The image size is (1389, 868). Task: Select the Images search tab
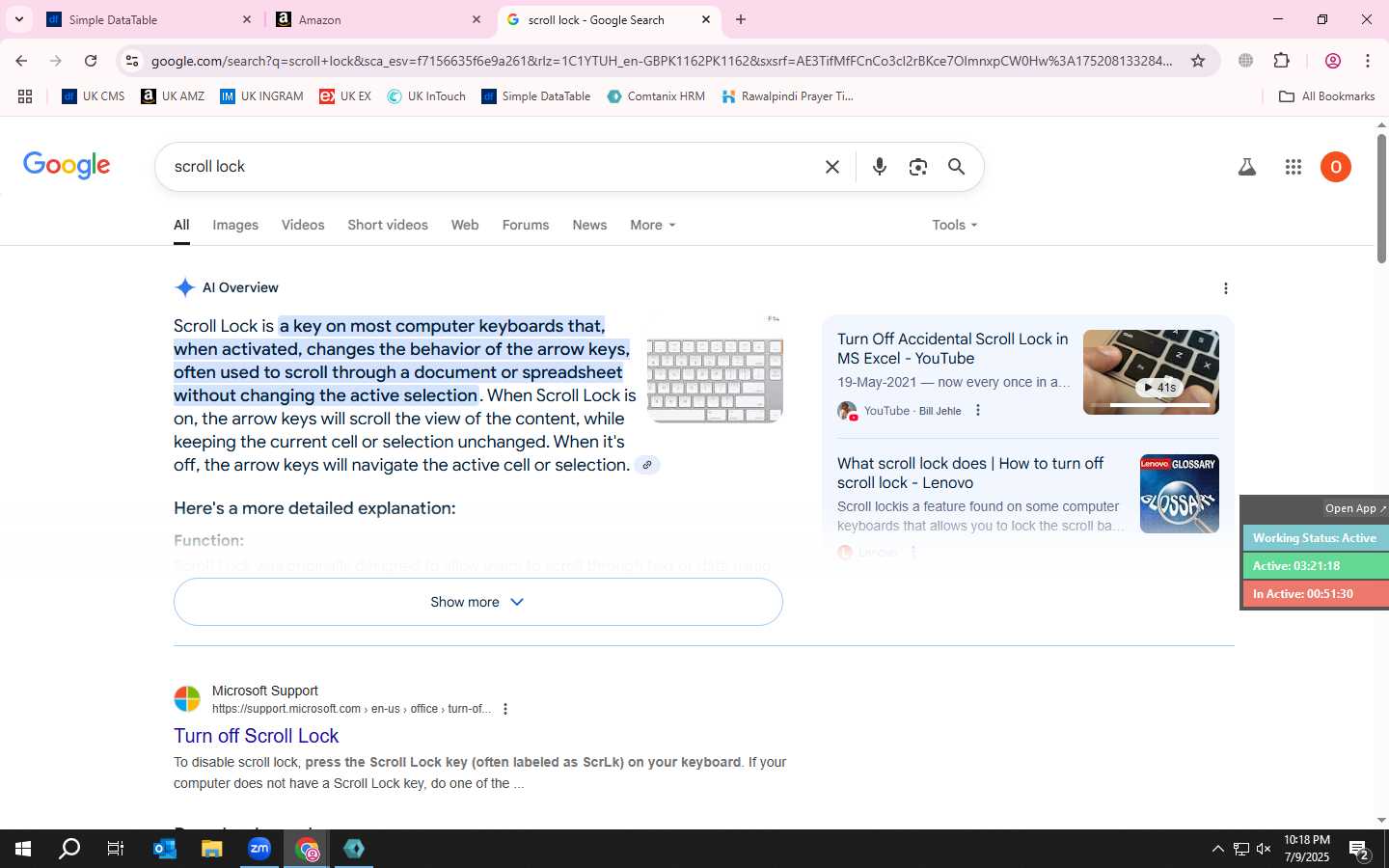(x=235, y=225)
